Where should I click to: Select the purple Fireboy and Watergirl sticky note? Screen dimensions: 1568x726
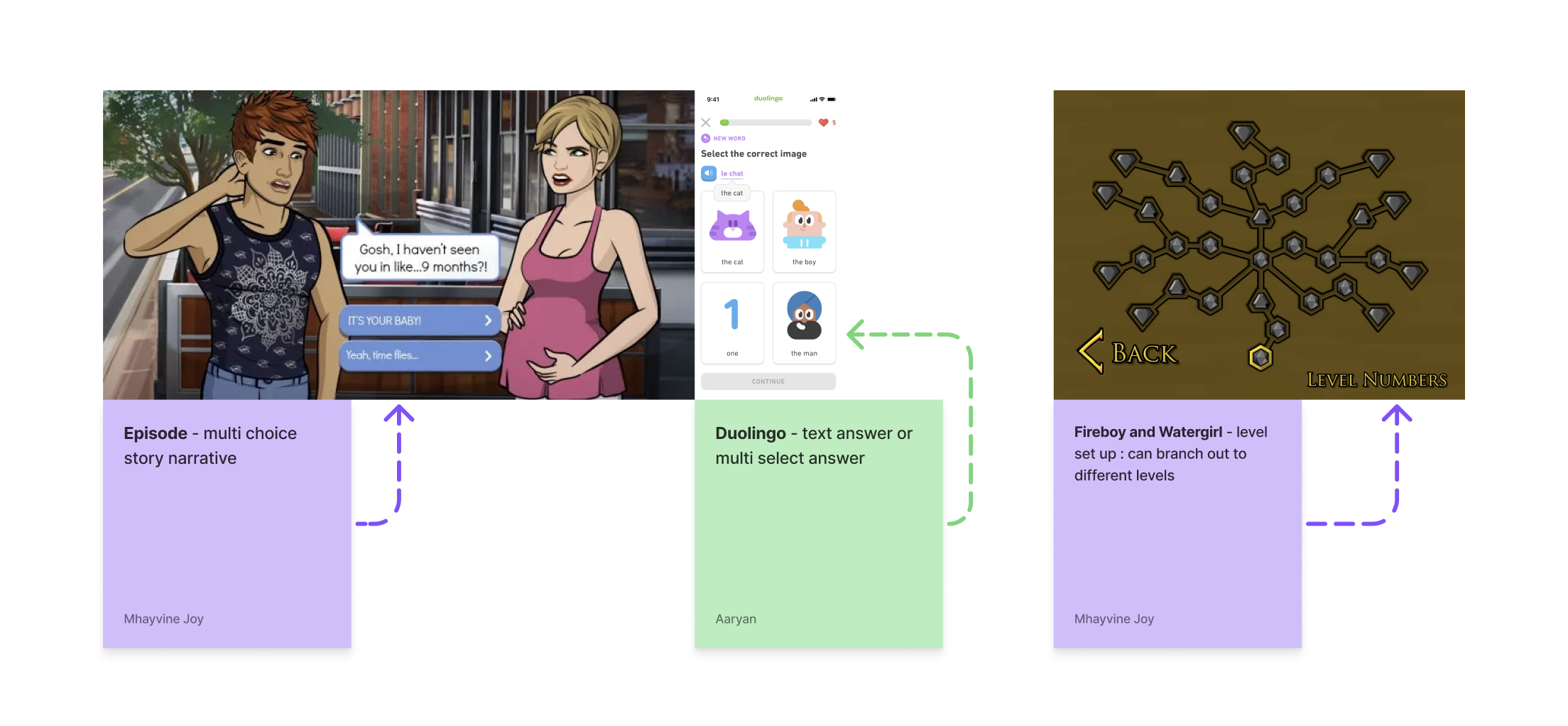pyautogui.click(x=1177, y=524)
